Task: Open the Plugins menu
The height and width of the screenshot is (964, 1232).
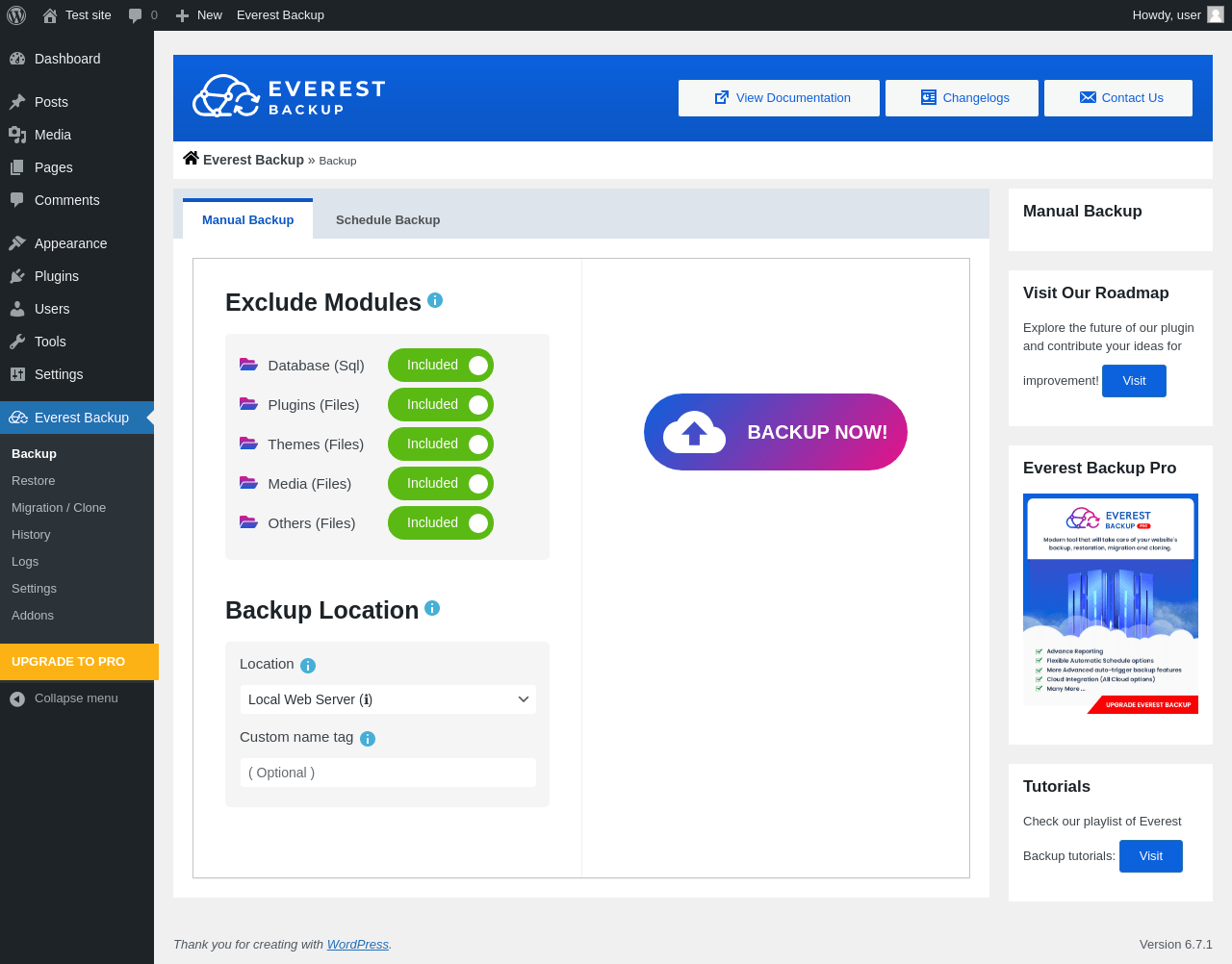Action: click(77, 276)
